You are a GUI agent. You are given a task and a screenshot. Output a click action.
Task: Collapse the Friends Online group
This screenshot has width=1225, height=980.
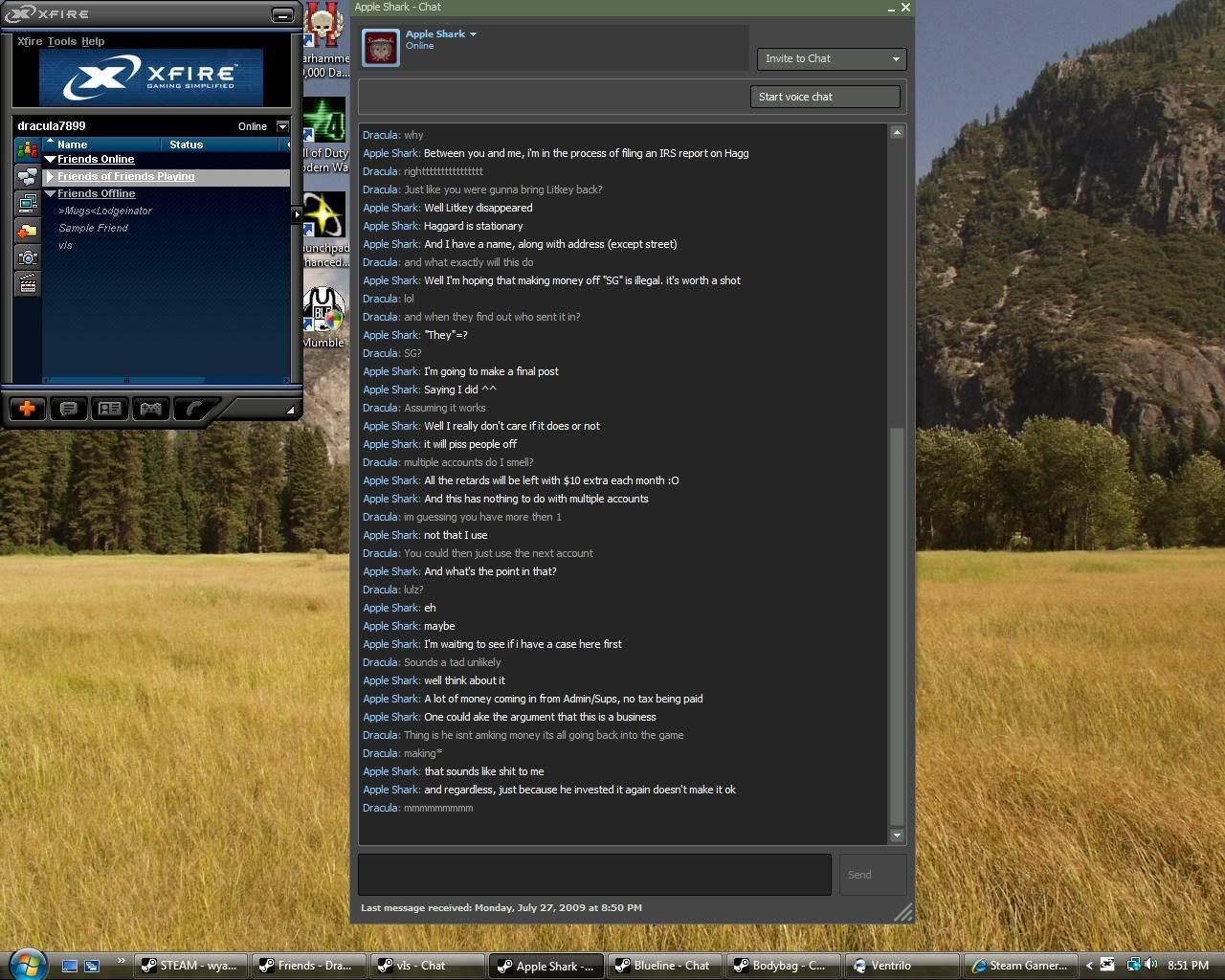(51, 160)
